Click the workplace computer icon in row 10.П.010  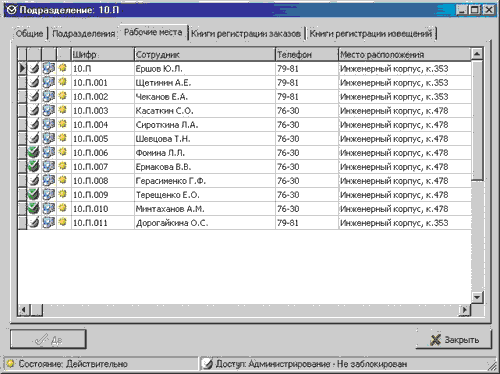49,208
